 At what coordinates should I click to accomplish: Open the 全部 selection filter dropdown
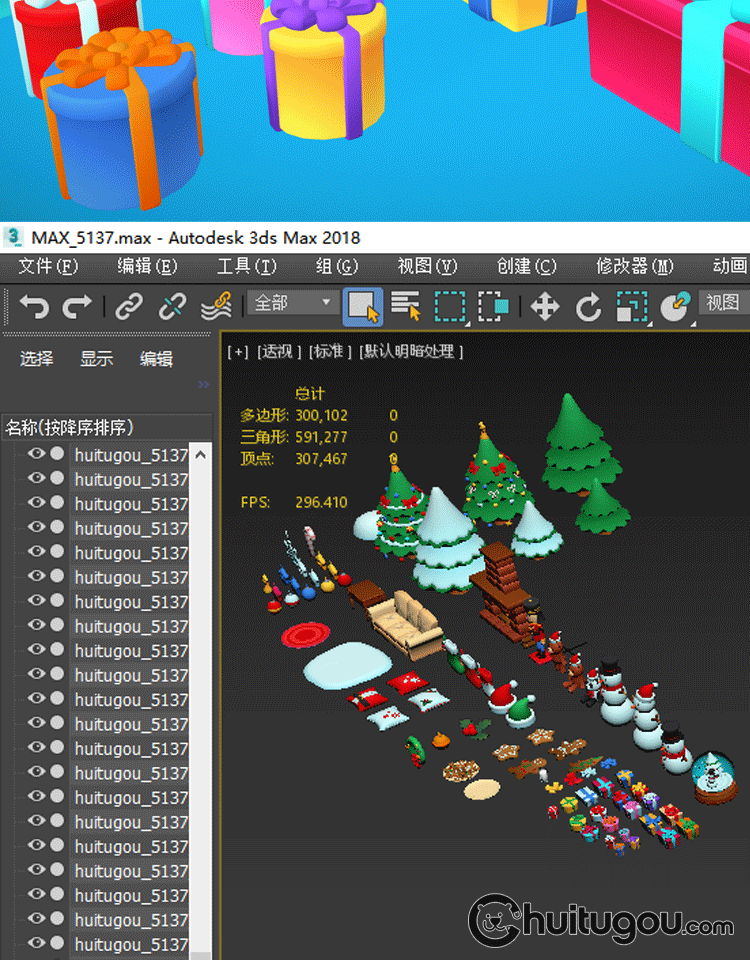pyautogui.click(x=293, y=303)
